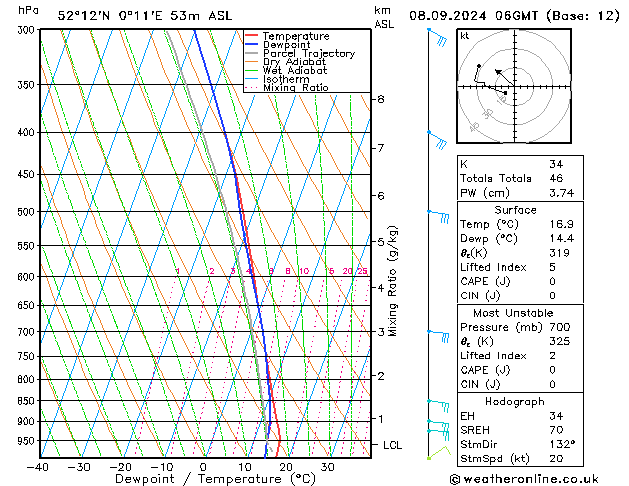Click the '8' km altitude tick label
This screenshot has height=486, width=629.
[x=381, y=99]
